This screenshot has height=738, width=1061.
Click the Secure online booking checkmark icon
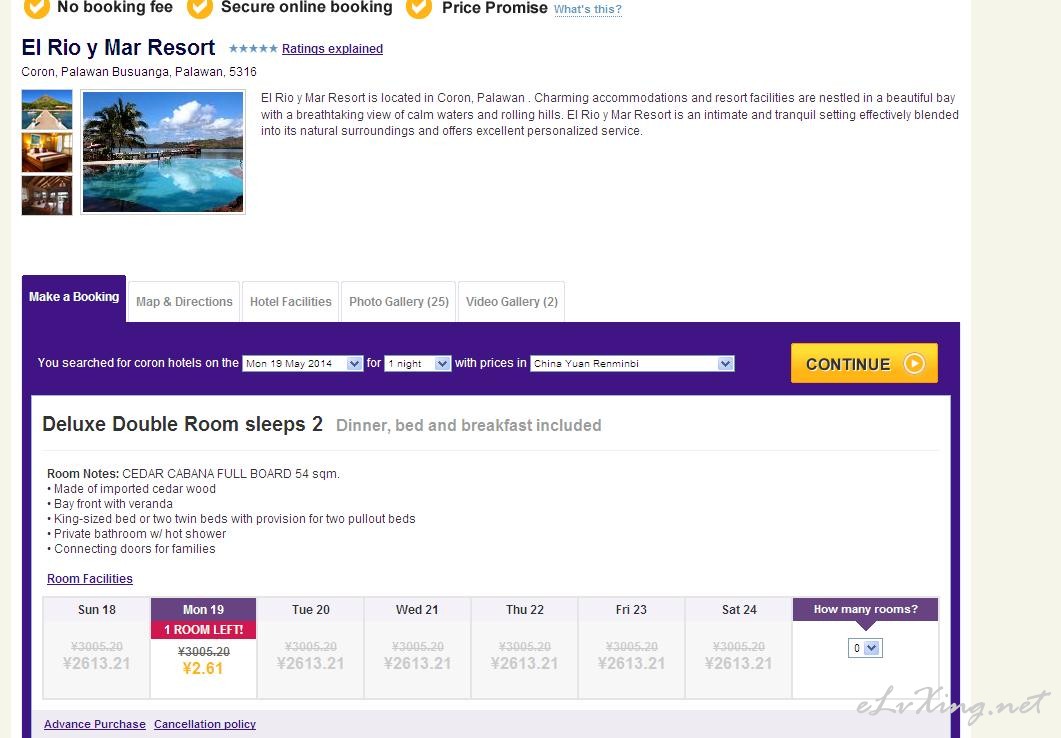point(200,8)
